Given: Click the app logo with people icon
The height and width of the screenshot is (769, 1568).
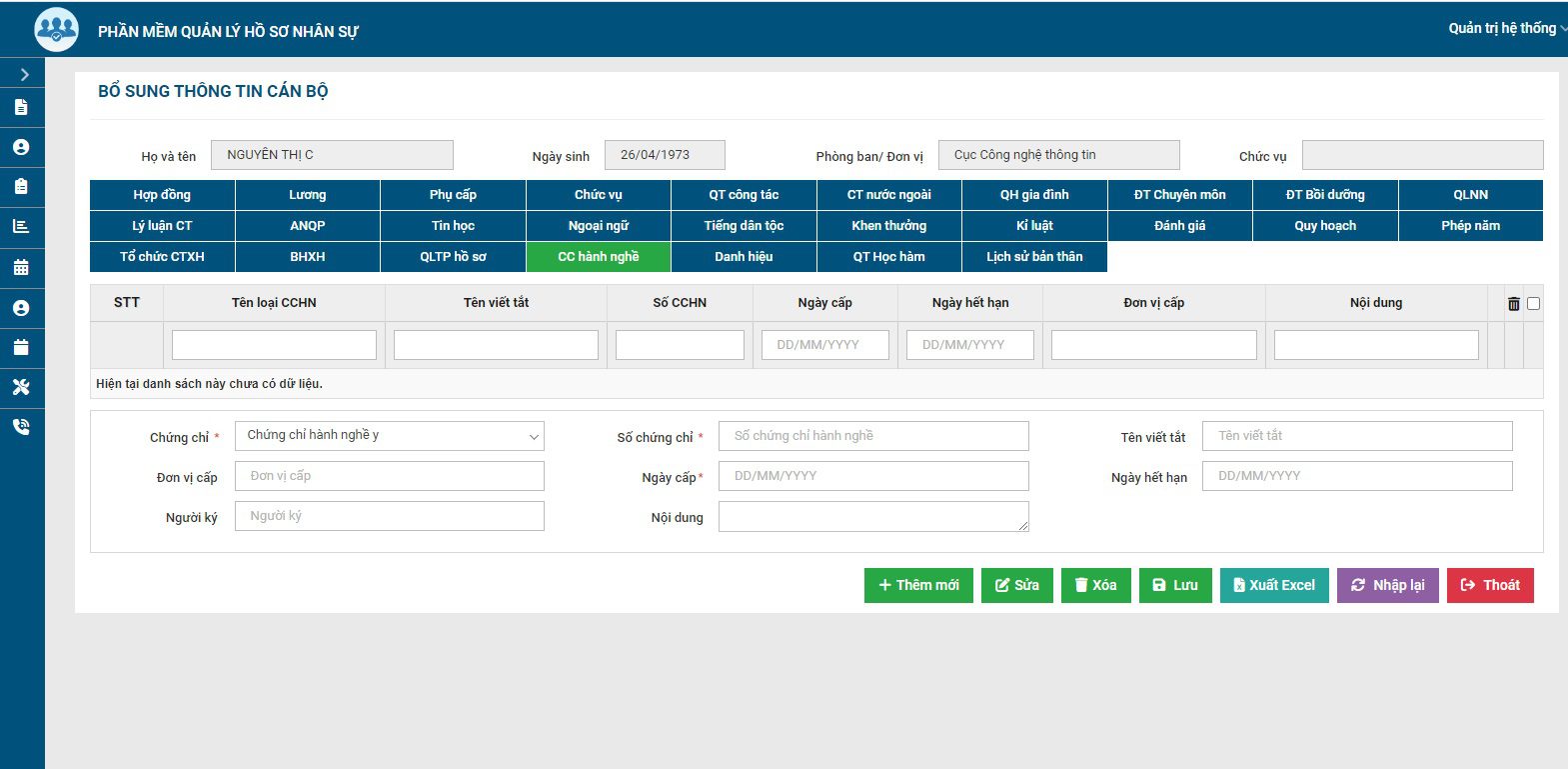Looking at the screenshot, I should point(56,30).
